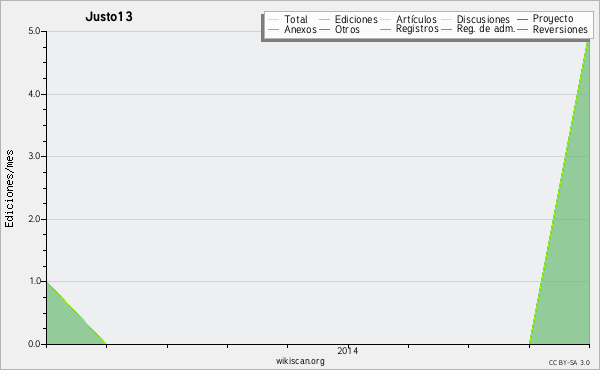Screen dimensions: 600x370
Task: Click the Registros legend label
Action: point(417,29)
